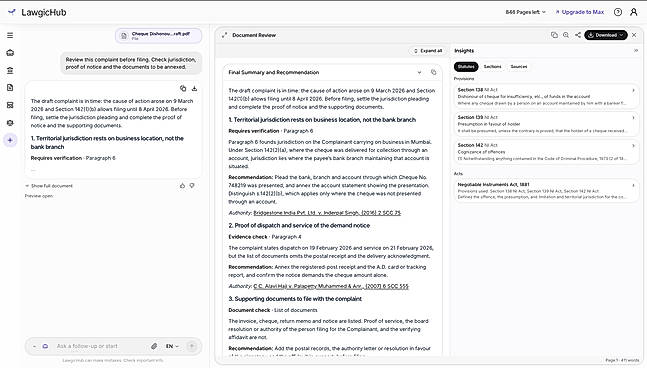Image resolution: width=647 pixels, height=368 pixels.
Task: Open the document icon in the left sidebar
Action: 10,87
